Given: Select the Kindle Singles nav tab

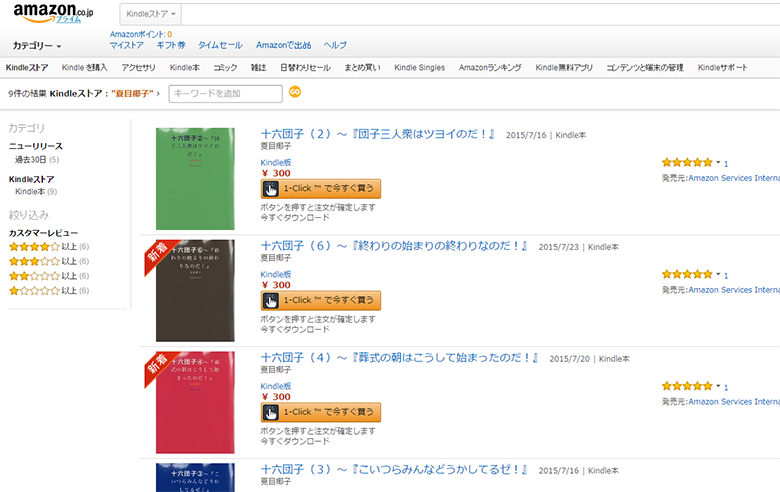Looking at the screenshot, I should point(419,68).
